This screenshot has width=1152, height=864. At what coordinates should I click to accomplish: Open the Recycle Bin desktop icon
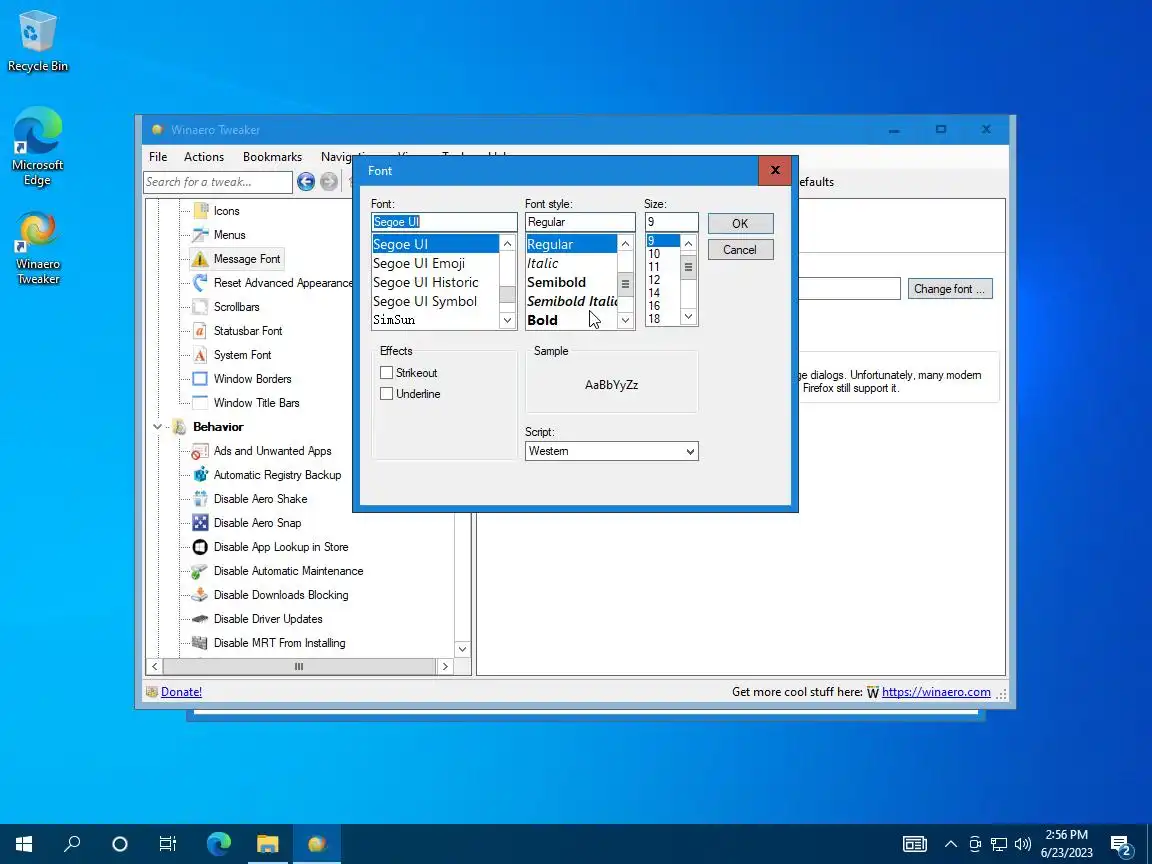coord(37,41)
